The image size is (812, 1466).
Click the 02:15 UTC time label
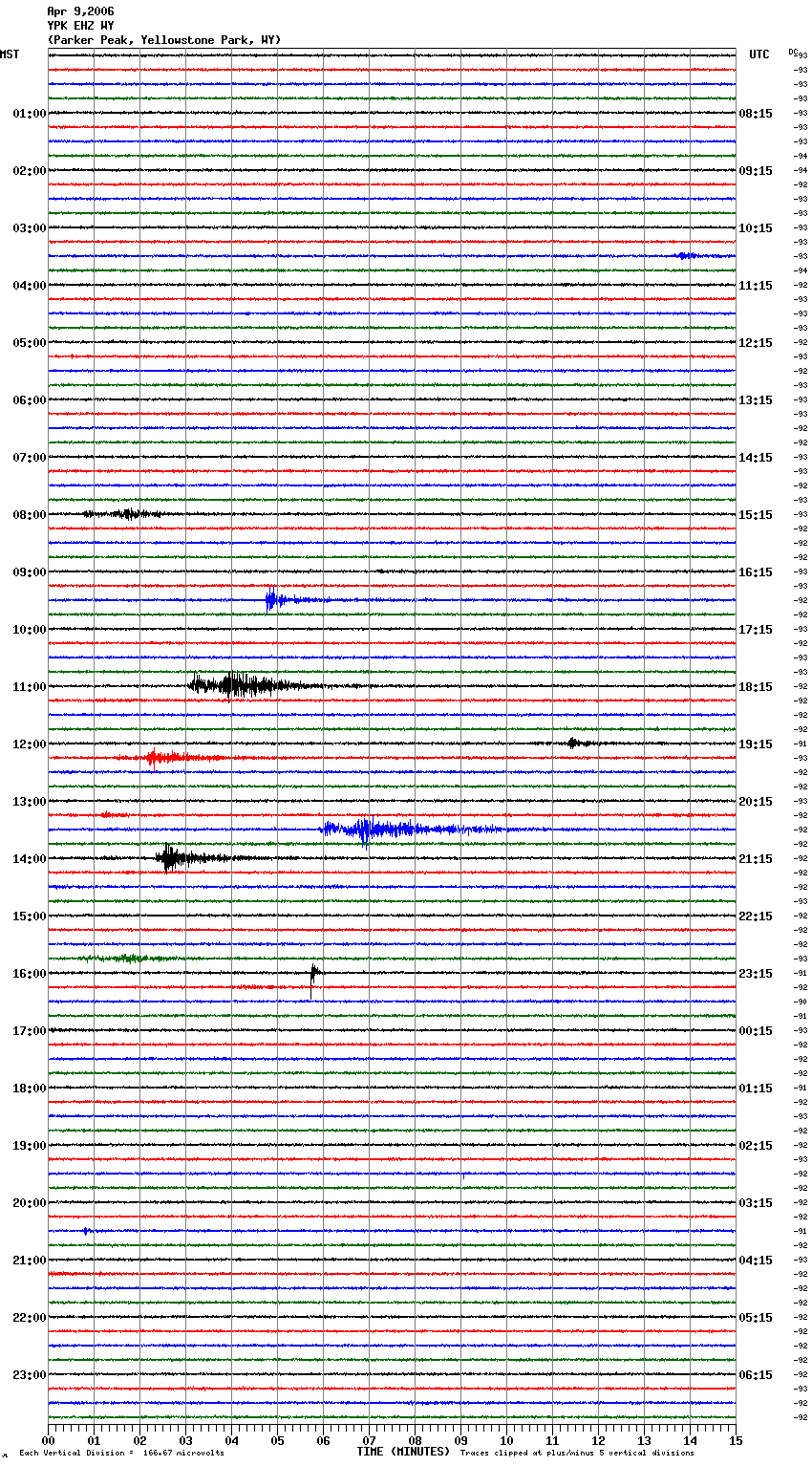756,1146
